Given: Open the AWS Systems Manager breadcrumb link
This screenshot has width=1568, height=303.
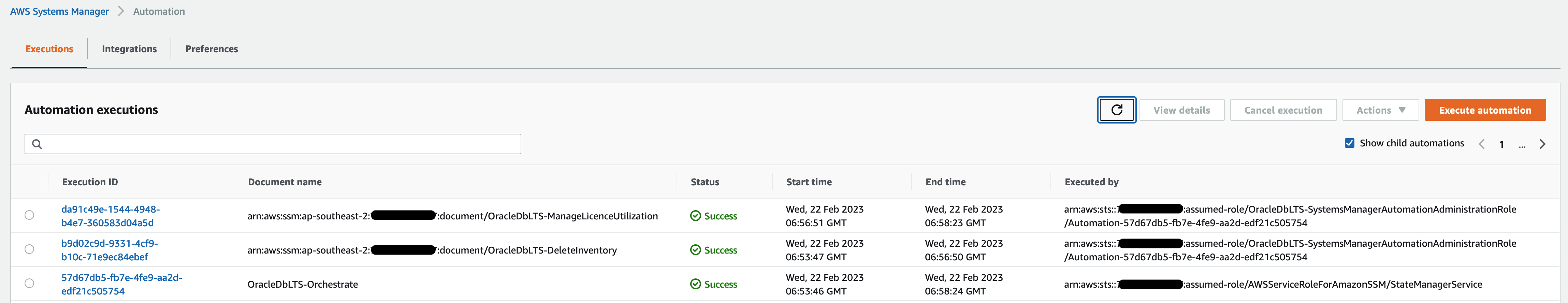Looking at the screenshot, I should (59, 11).
